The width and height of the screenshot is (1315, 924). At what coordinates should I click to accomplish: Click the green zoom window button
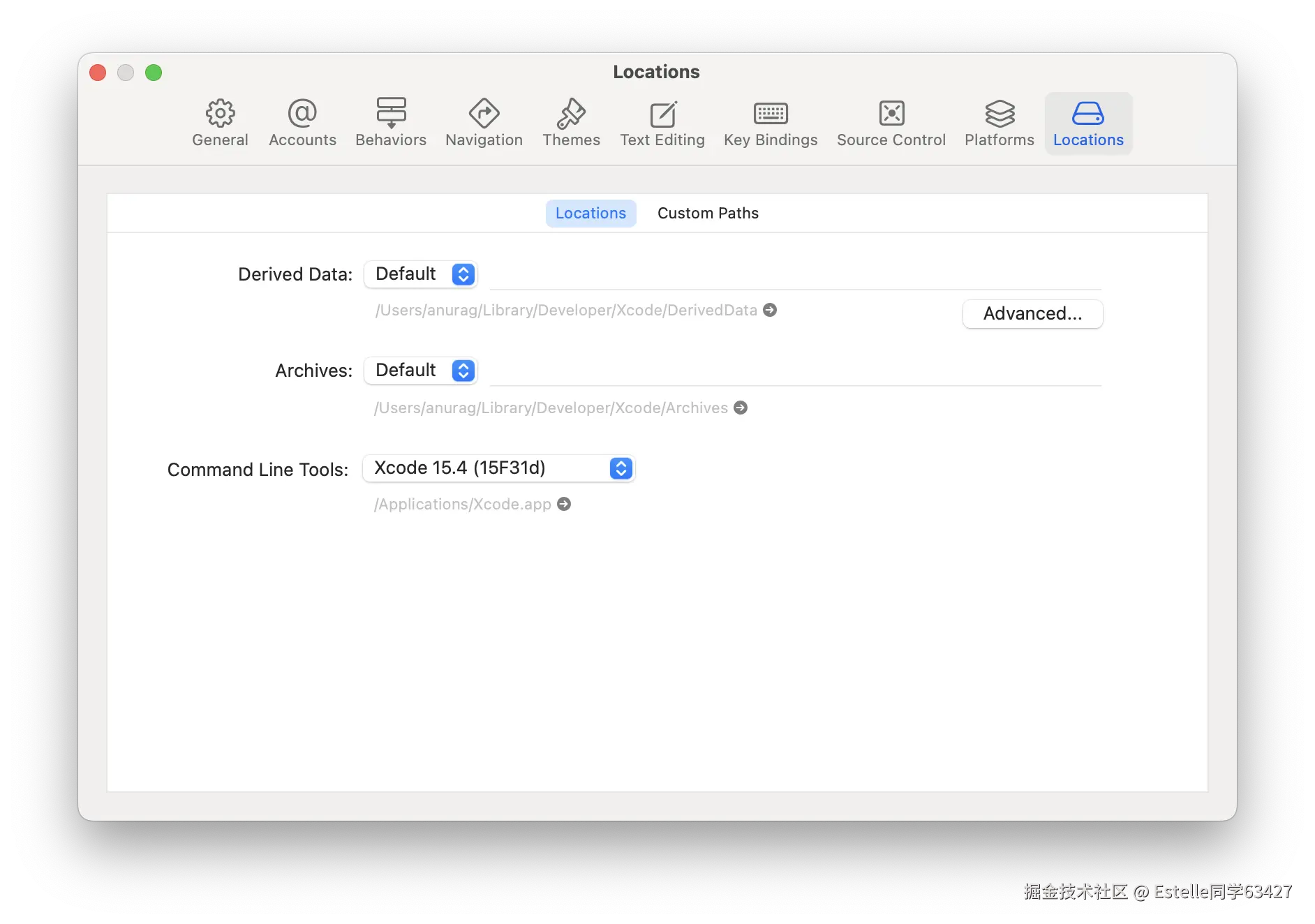pos(153,72)
